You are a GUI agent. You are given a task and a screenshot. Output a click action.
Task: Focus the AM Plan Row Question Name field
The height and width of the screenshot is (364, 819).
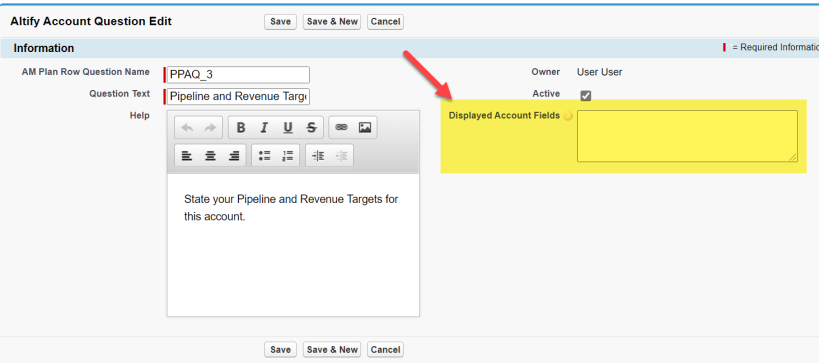pyautogui.click(x=238, y=75)
